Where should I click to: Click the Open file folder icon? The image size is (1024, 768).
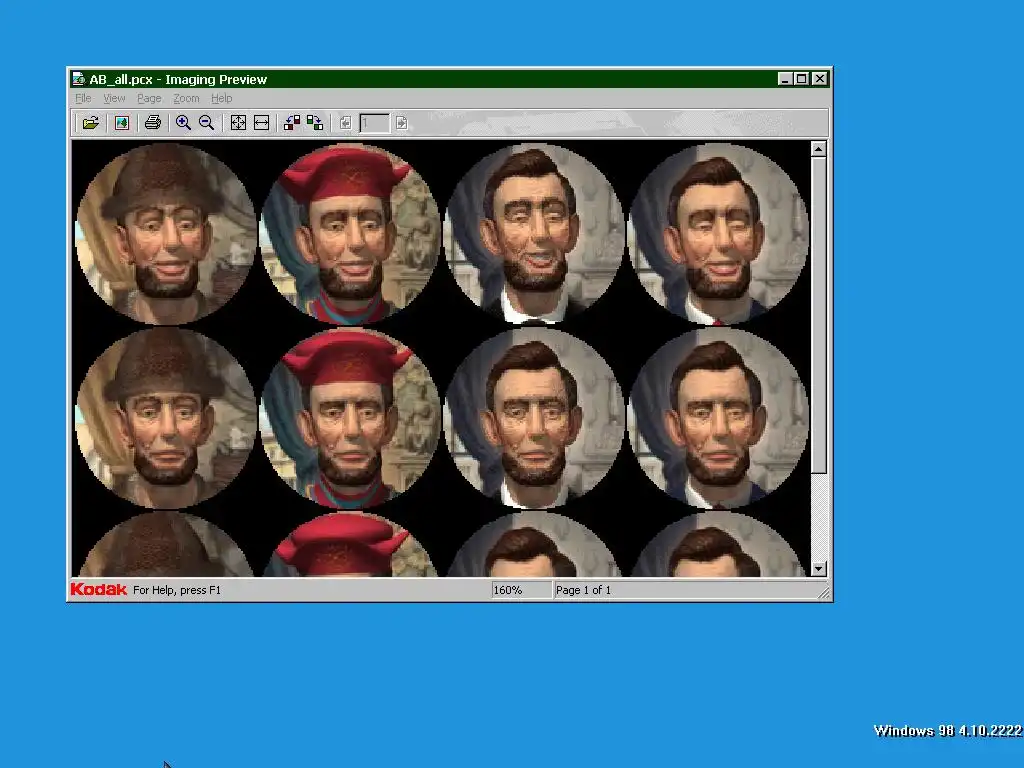[x=91, y=123]
